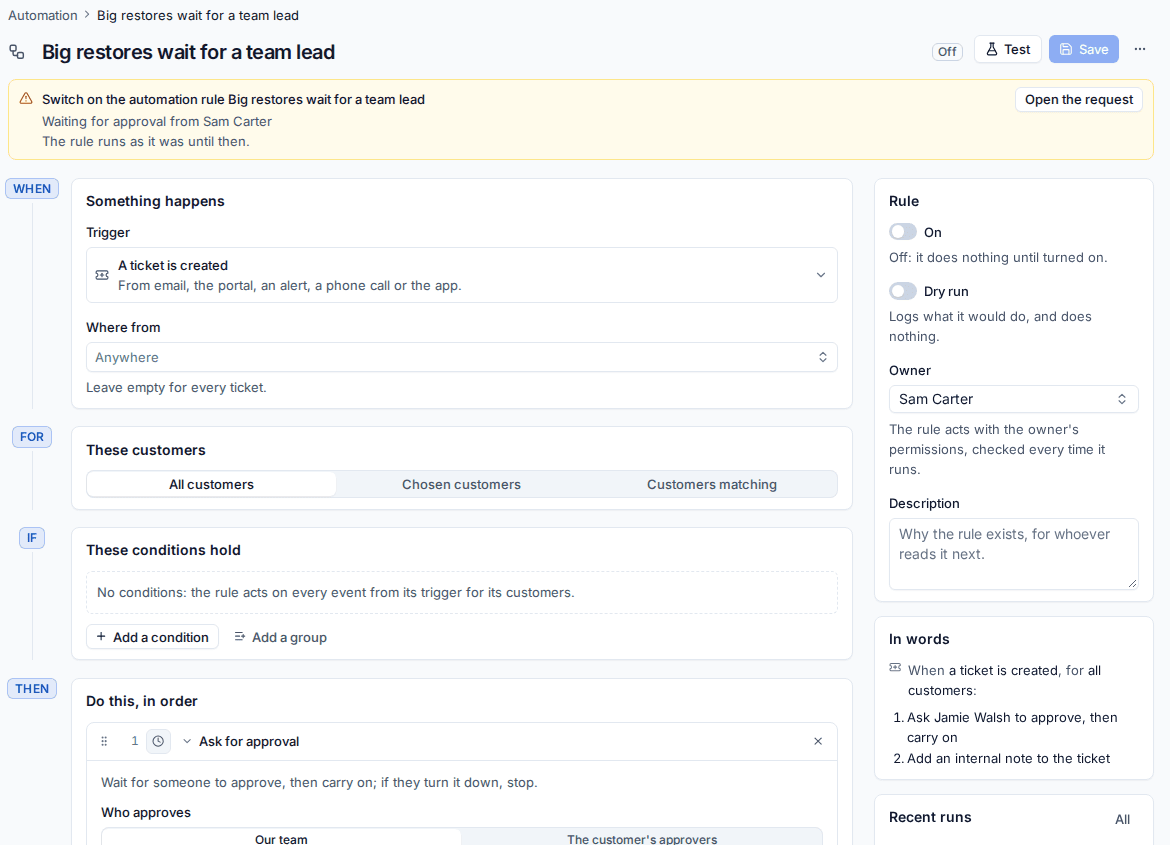This screenshot has width=1170, height=845.
Task: Click the warning triangle icon in the banner
Action: pos(26,99)
